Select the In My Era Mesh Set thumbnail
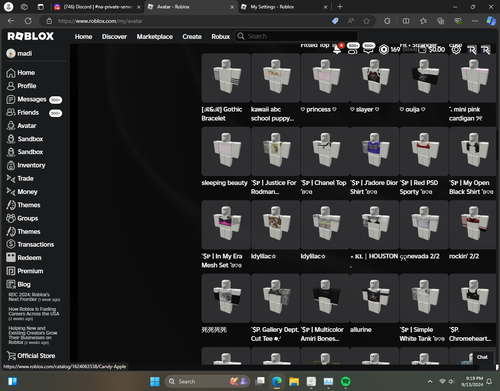This screenshot has width=500, height=391. pos(226,225)
